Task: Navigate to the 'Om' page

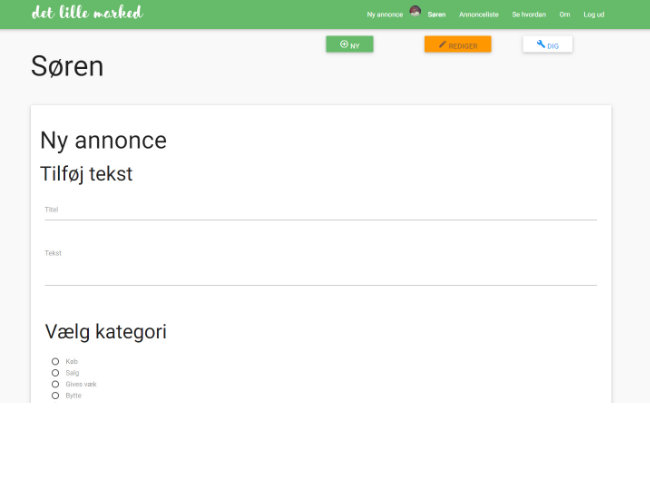Action: pyautogui.click(x=564, y=15)
